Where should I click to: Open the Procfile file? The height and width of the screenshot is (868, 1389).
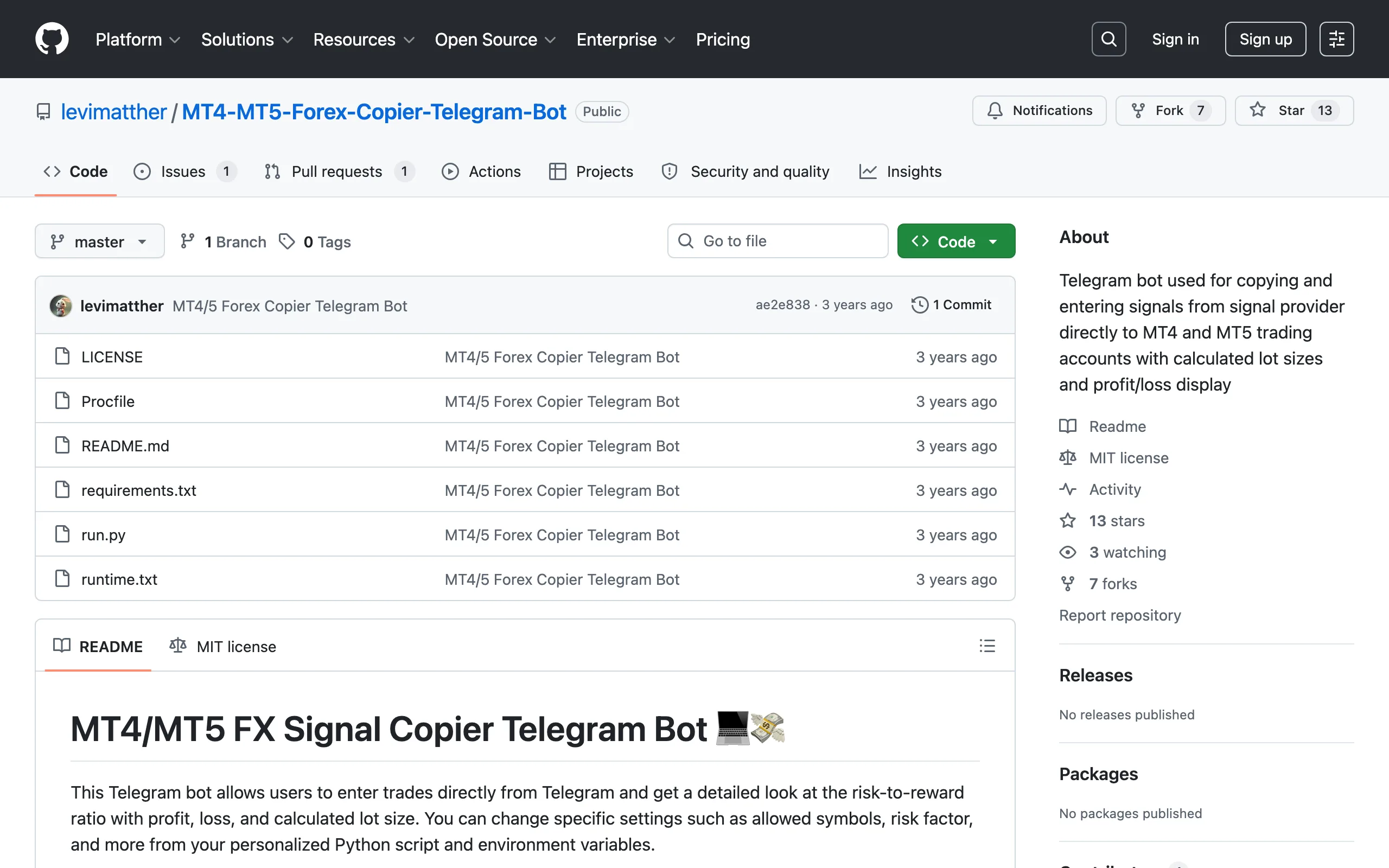pyautogui.click(x=108, y=401)
